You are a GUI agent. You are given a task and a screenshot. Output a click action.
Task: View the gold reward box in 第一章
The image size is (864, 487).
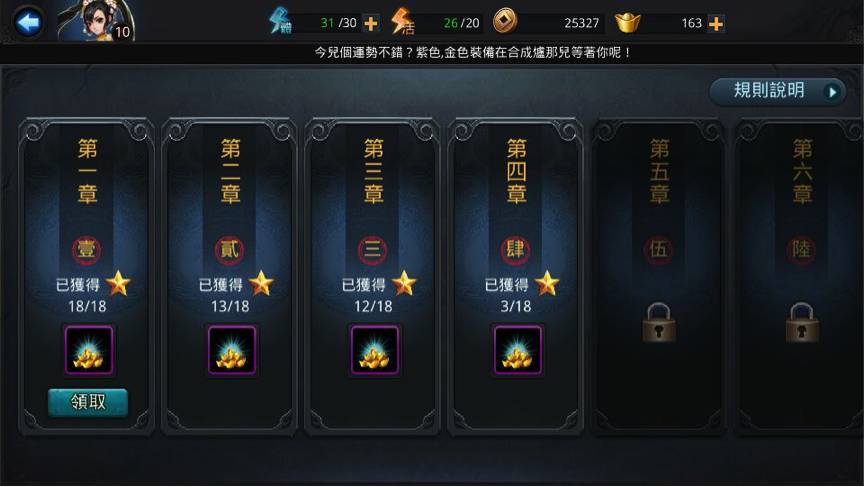click(89, 350)
